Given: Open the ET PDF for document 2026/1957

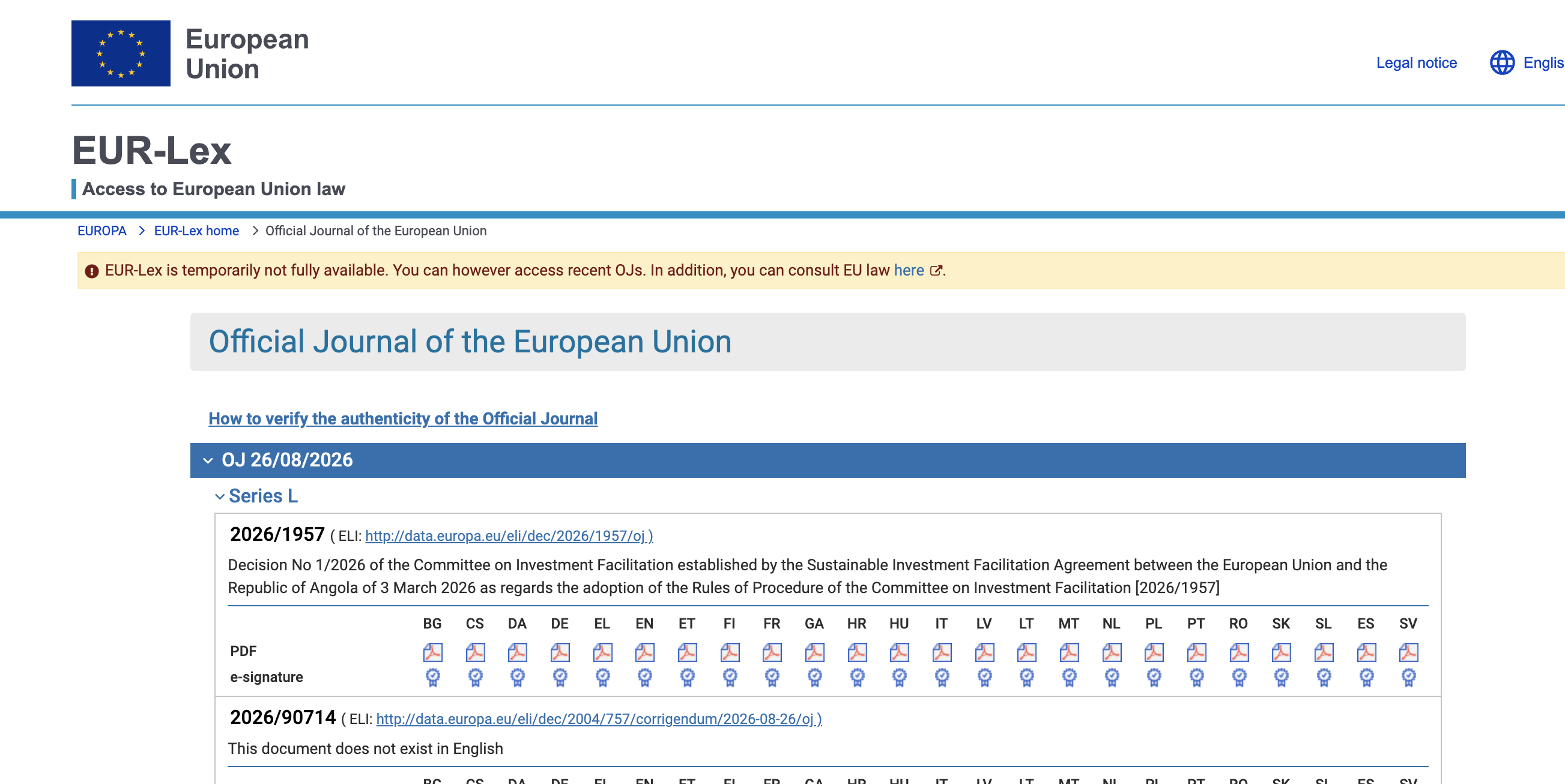Looking at the screenshot, I should (687, 652).
